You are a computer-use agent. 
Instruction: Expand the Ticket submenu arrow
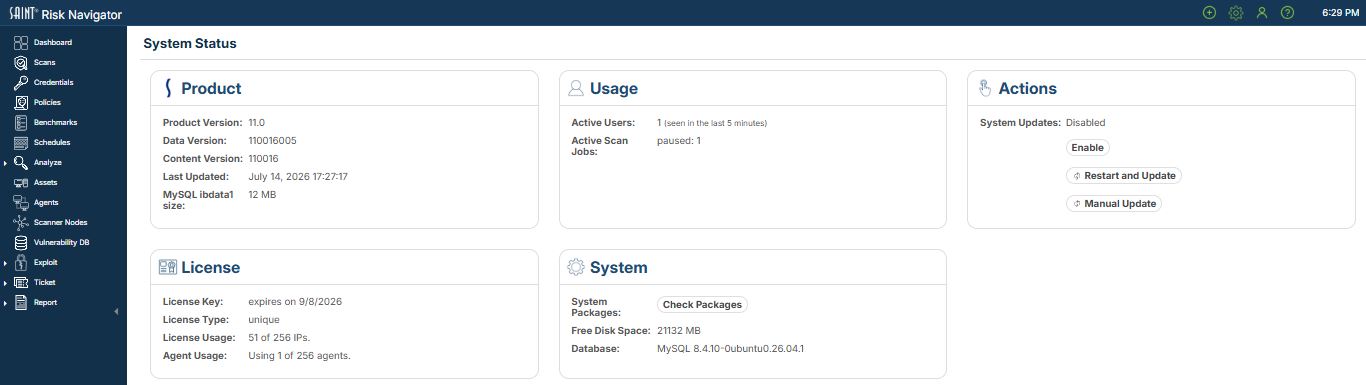(6, 283)
